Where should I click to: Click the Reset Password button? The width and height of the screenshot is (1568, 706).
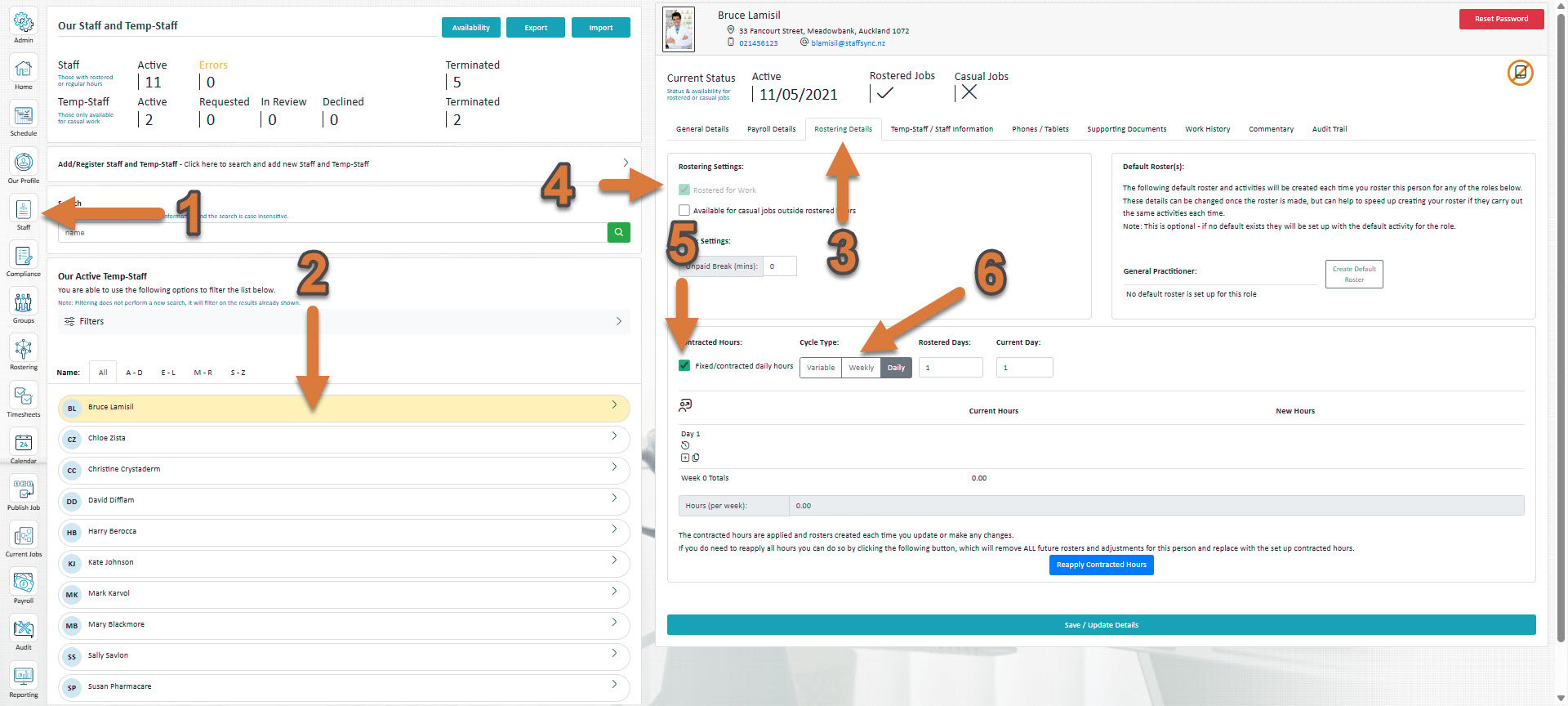pos(1501,19)
